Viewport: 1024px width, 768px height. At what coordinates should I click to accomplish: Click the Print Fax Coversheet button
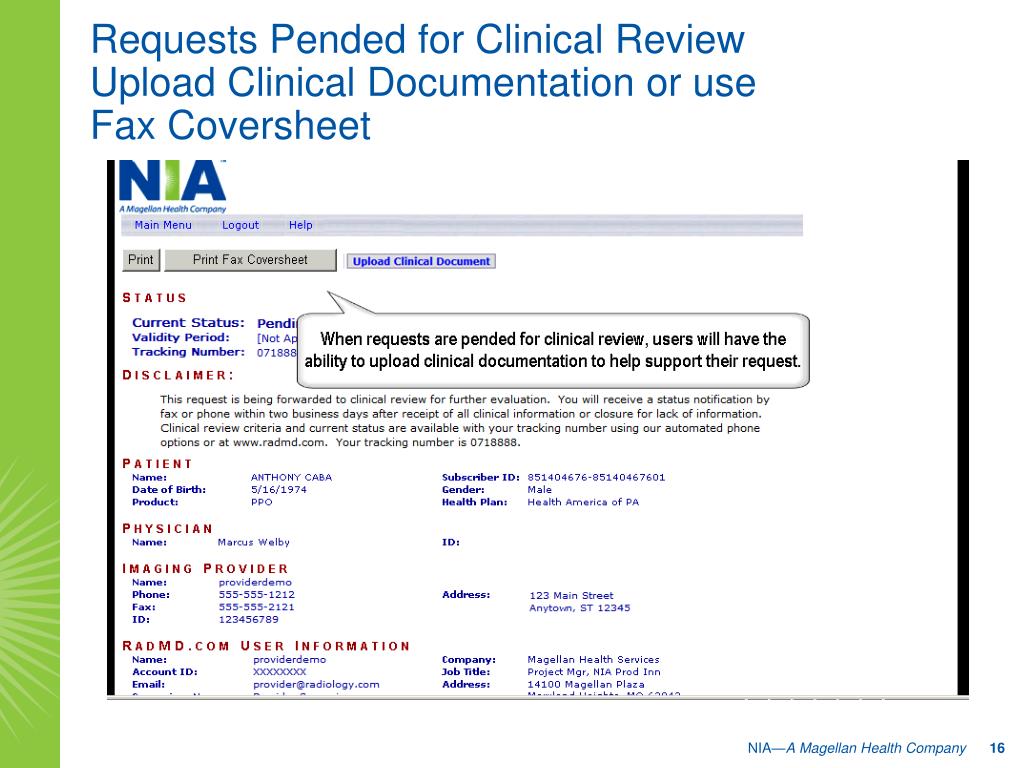coord(250,260)
